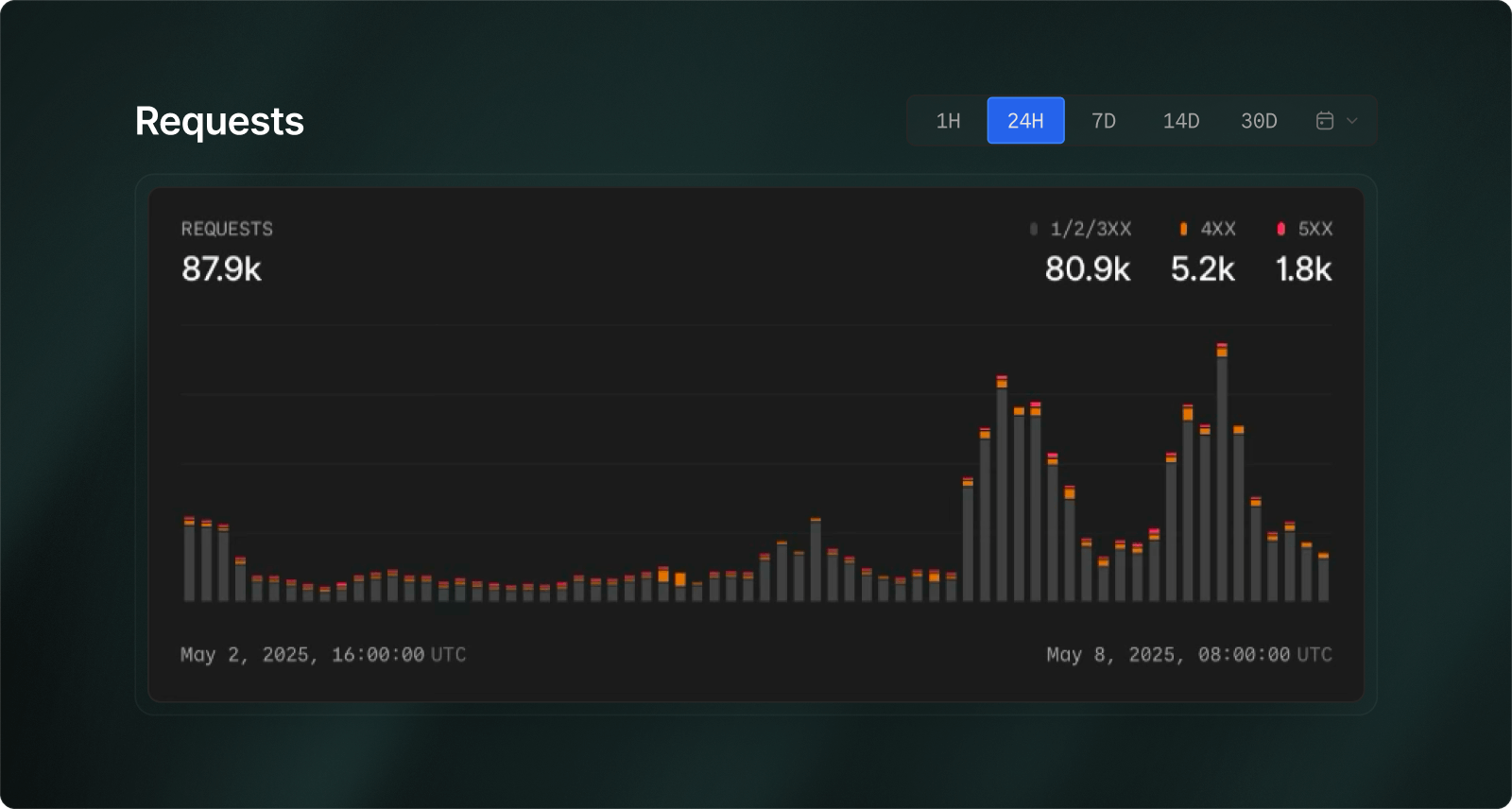1512x809 pixels.
Task: Toggle the 1/2/3XX series label
Action: [1091, 229]
